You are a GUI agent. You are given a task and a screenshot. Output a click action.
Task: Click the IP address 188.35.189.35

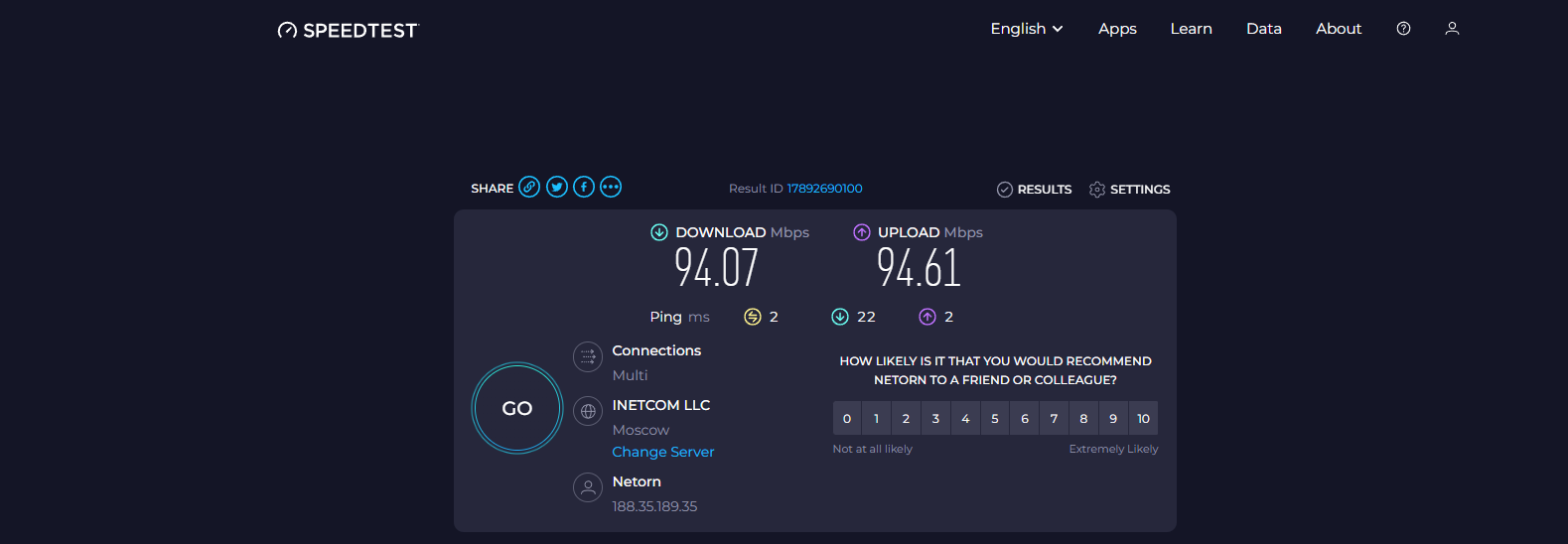pos(654,506)
